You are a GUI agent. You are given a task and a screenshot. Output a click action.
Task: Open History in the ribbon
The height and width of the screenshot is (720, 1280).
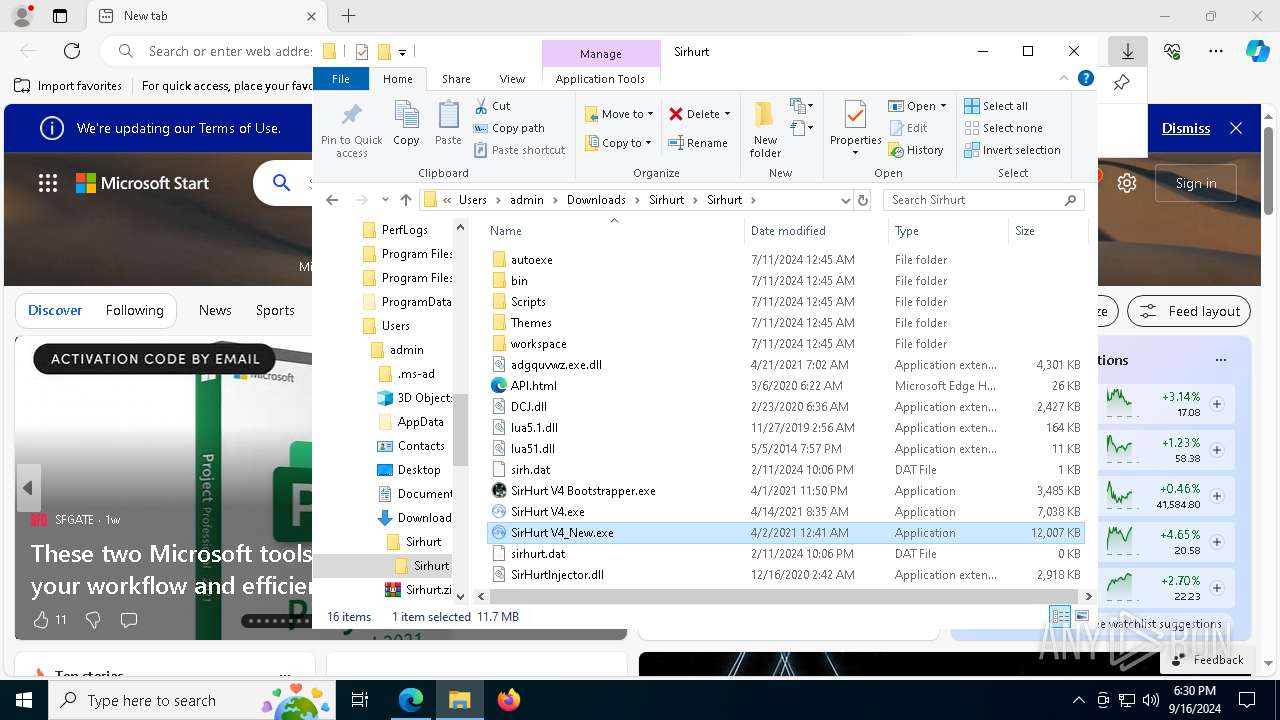pyautogui.click(x=916, y=150)
